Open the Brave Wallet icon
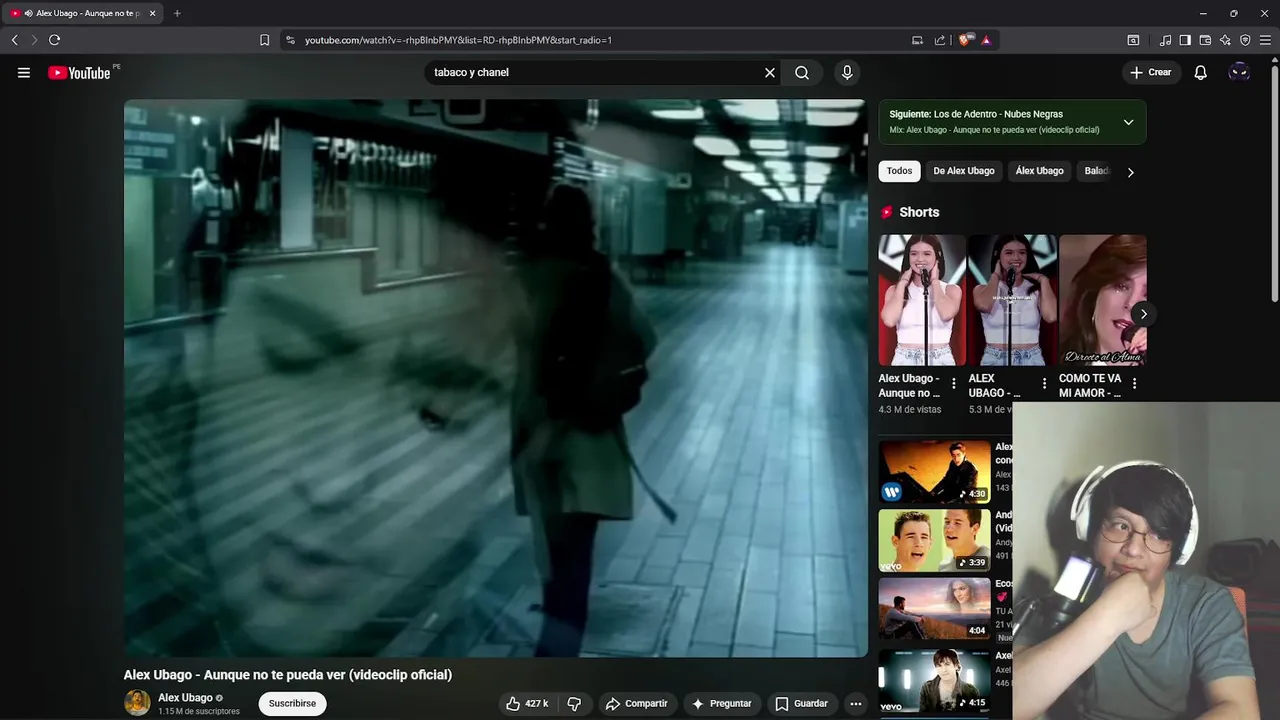The image size is (1280, 720). click(x=1205, y=40)
